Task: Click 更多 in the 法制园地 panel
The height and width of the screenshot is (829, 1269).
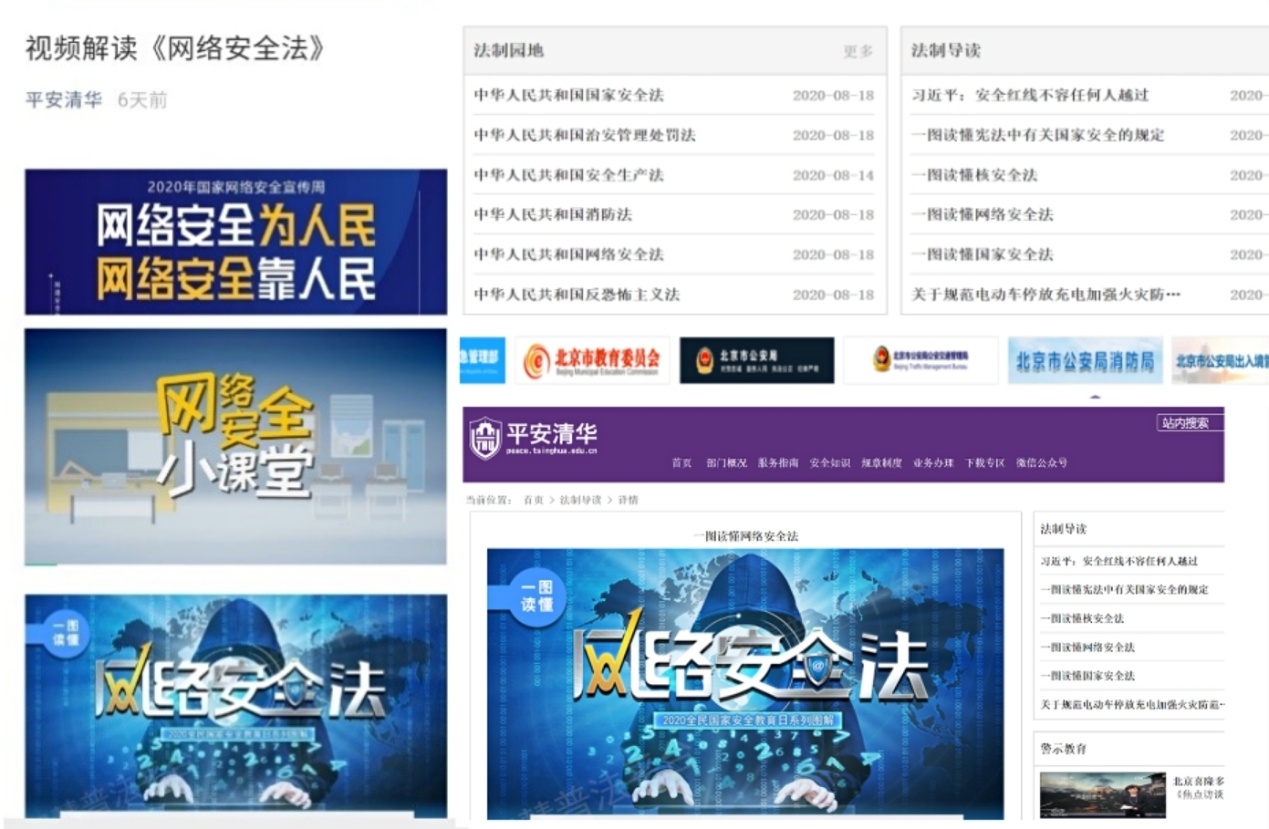Action: [857, 51]
